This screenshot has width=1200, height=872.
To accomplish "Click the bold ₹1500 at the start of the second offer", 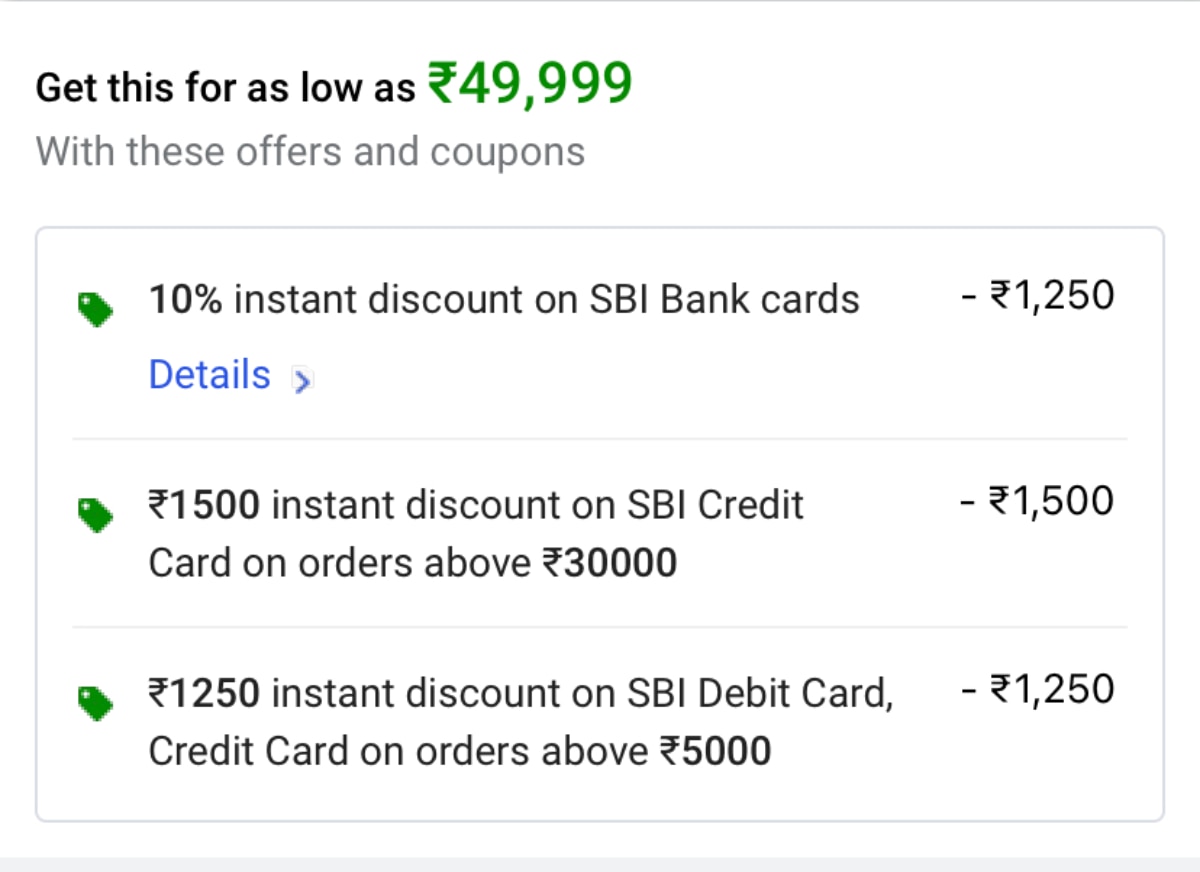I will (x=205, y=505).
